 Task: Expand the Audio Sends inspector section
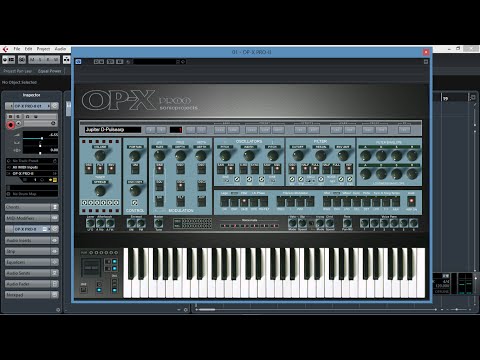28,273
